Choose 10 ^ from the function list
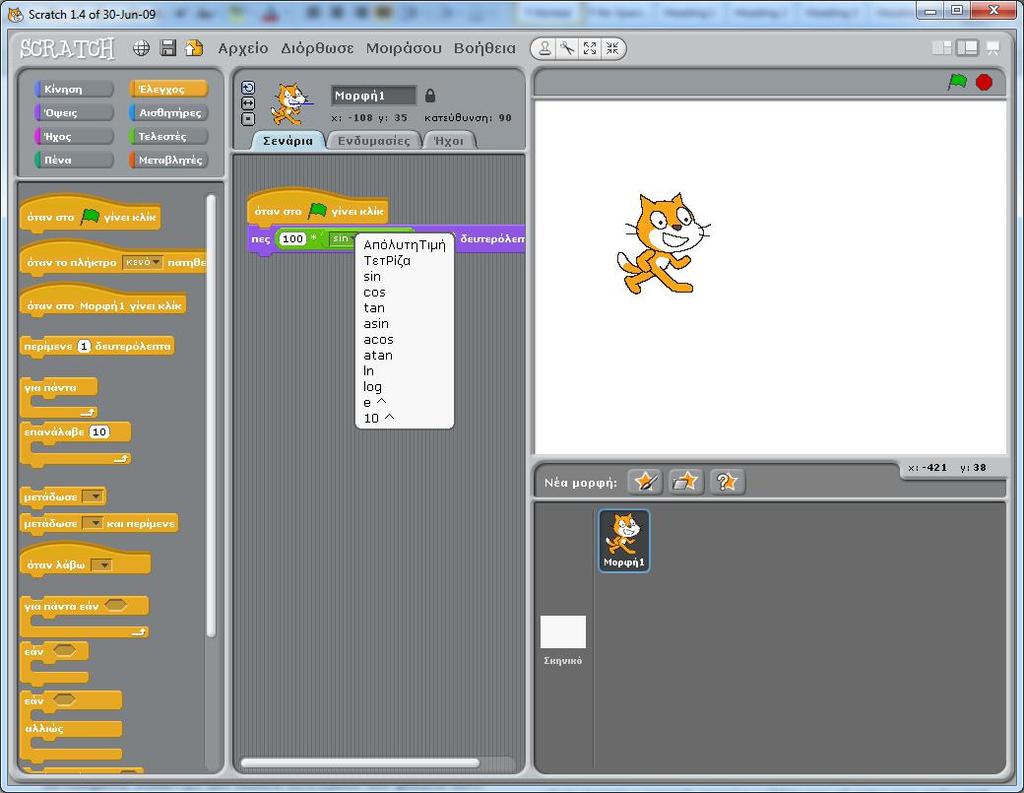 coord(404,418)
